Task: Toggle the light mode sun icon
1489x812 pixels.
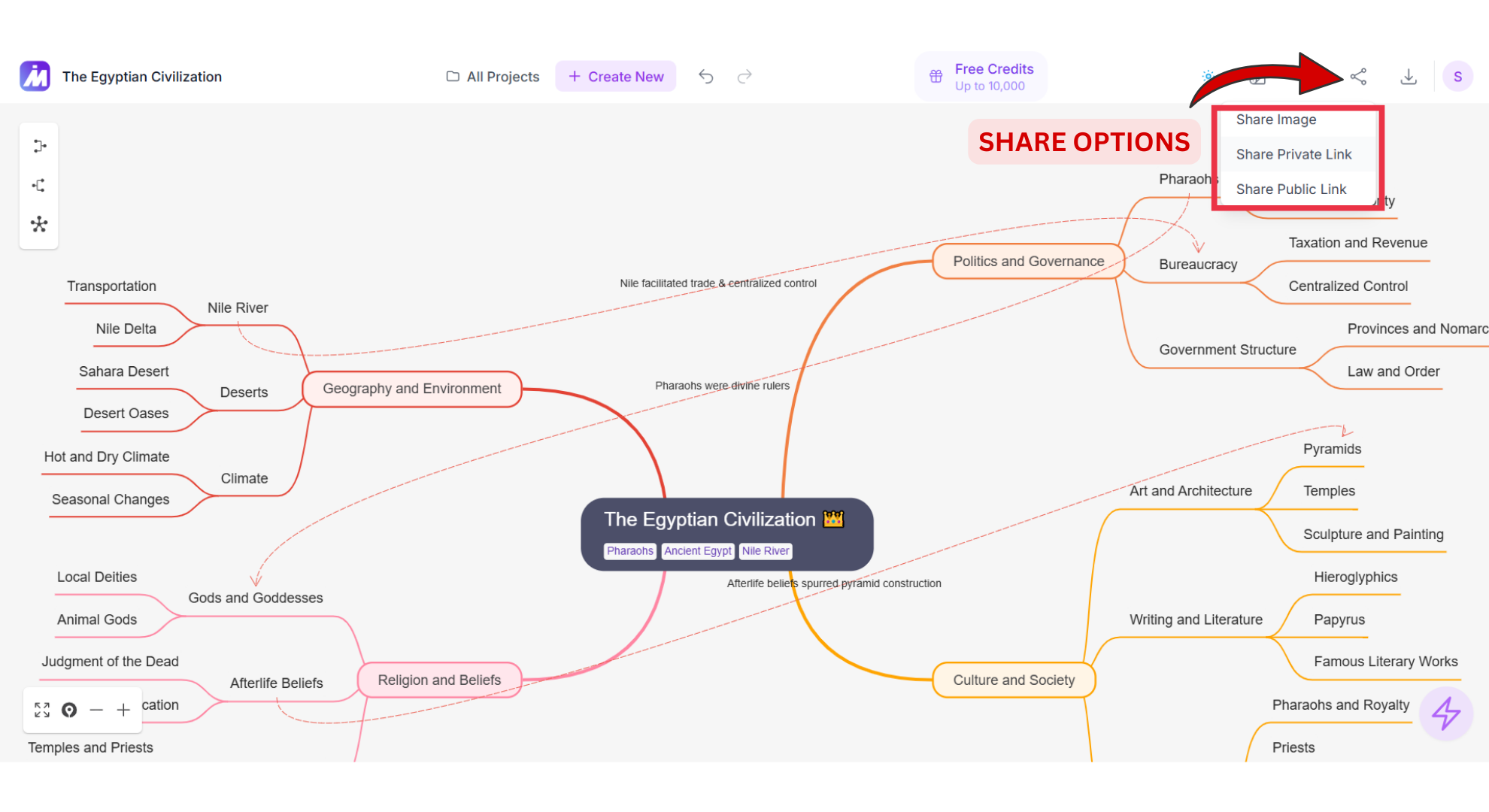Action: point(1208,76)
